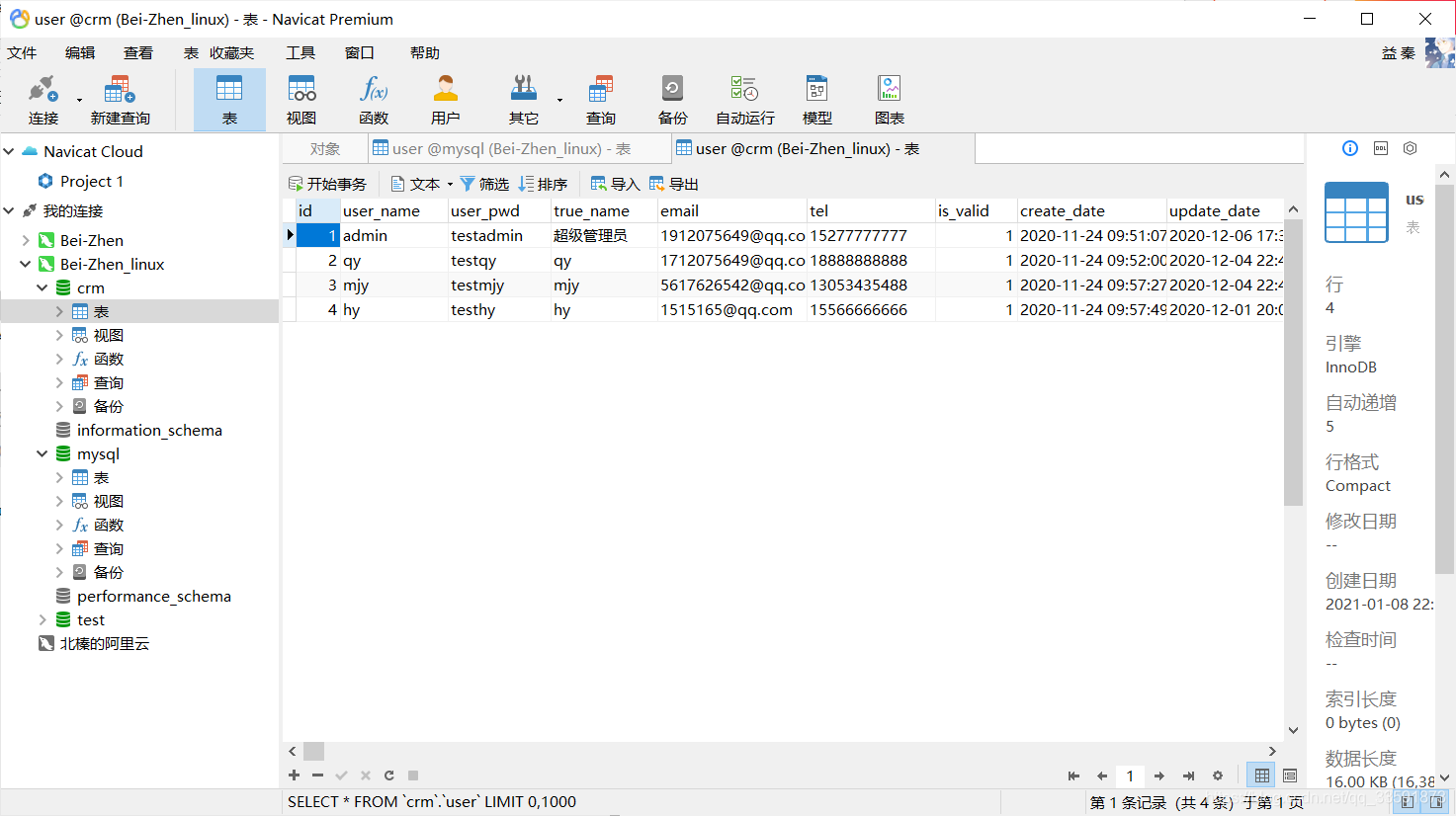The width and height of the screenshot is (1456, 816).
Task: Open the File menu
Action: [22, 52]
